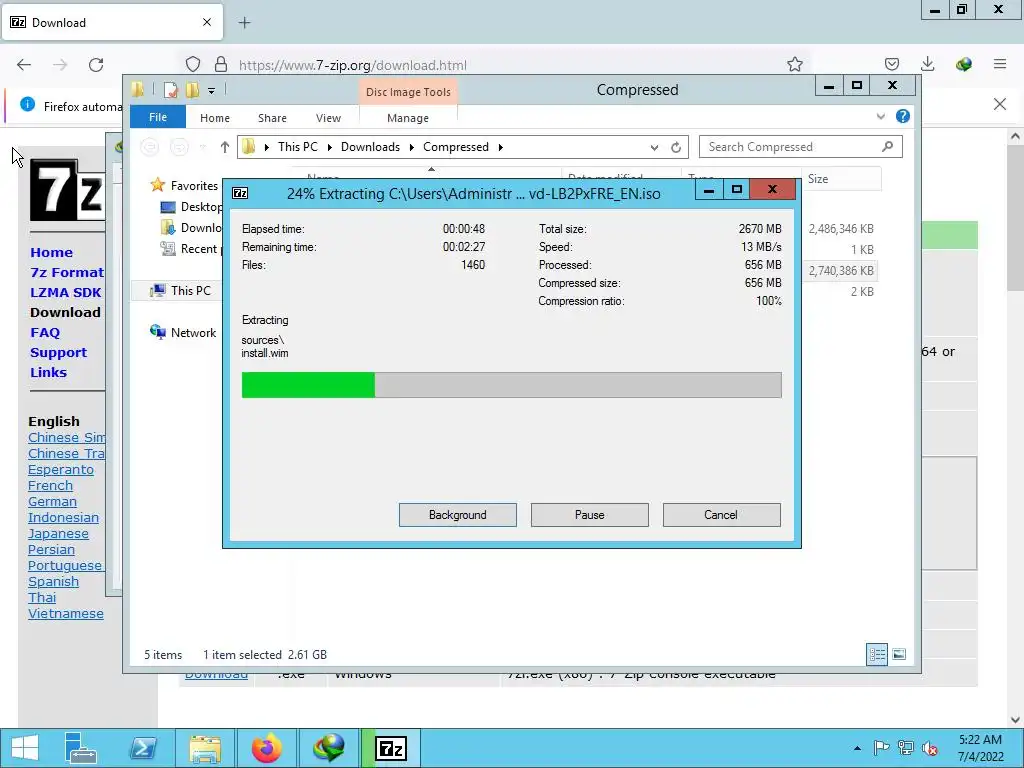
Task: Bookmark this page with star icon
Action: pyautogui.click(x=795, y=64)
